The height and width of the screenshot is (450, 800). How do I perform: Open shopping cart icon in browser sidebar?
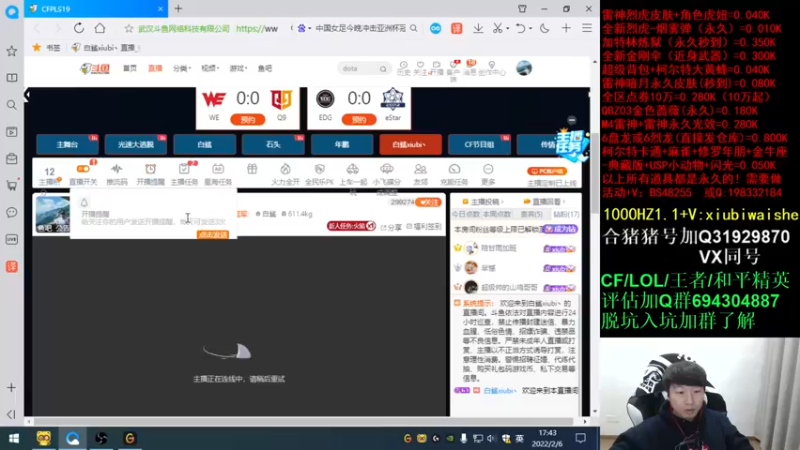click(x=11, y=185)
